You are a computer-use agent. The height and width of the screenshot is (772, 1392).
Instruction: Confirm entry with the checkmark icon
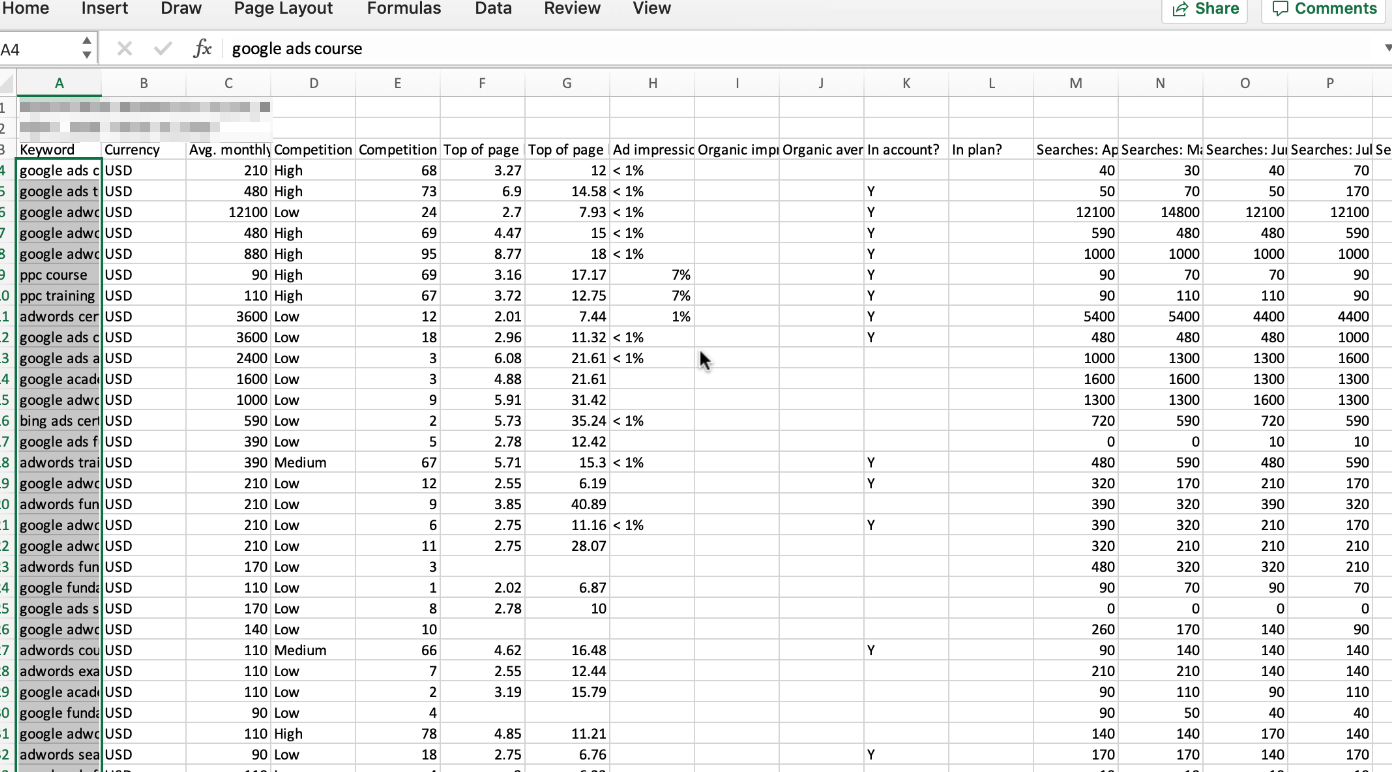163,49
